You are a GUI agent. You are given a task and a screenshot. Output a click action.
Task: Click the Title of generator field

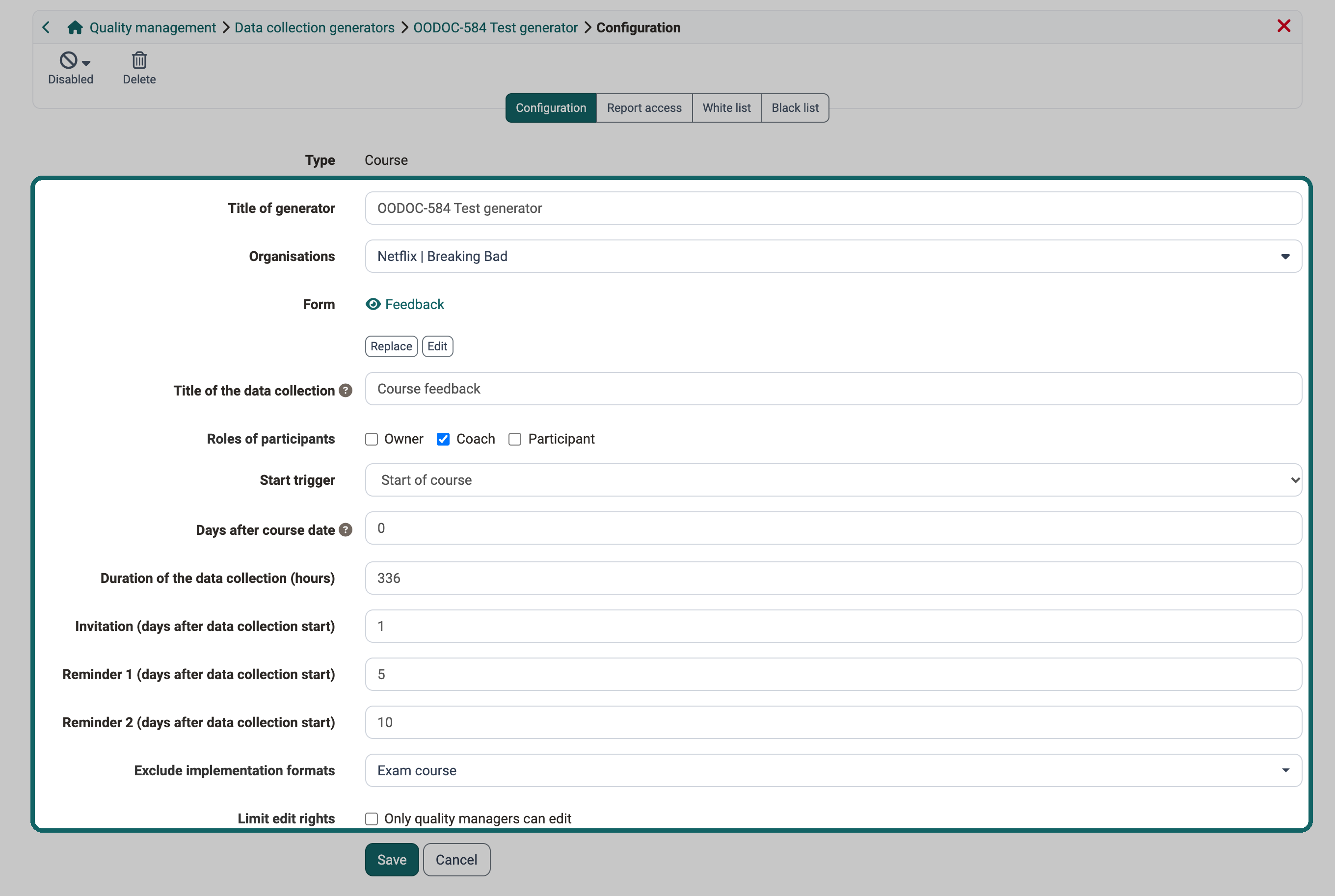tap(833, 208)
